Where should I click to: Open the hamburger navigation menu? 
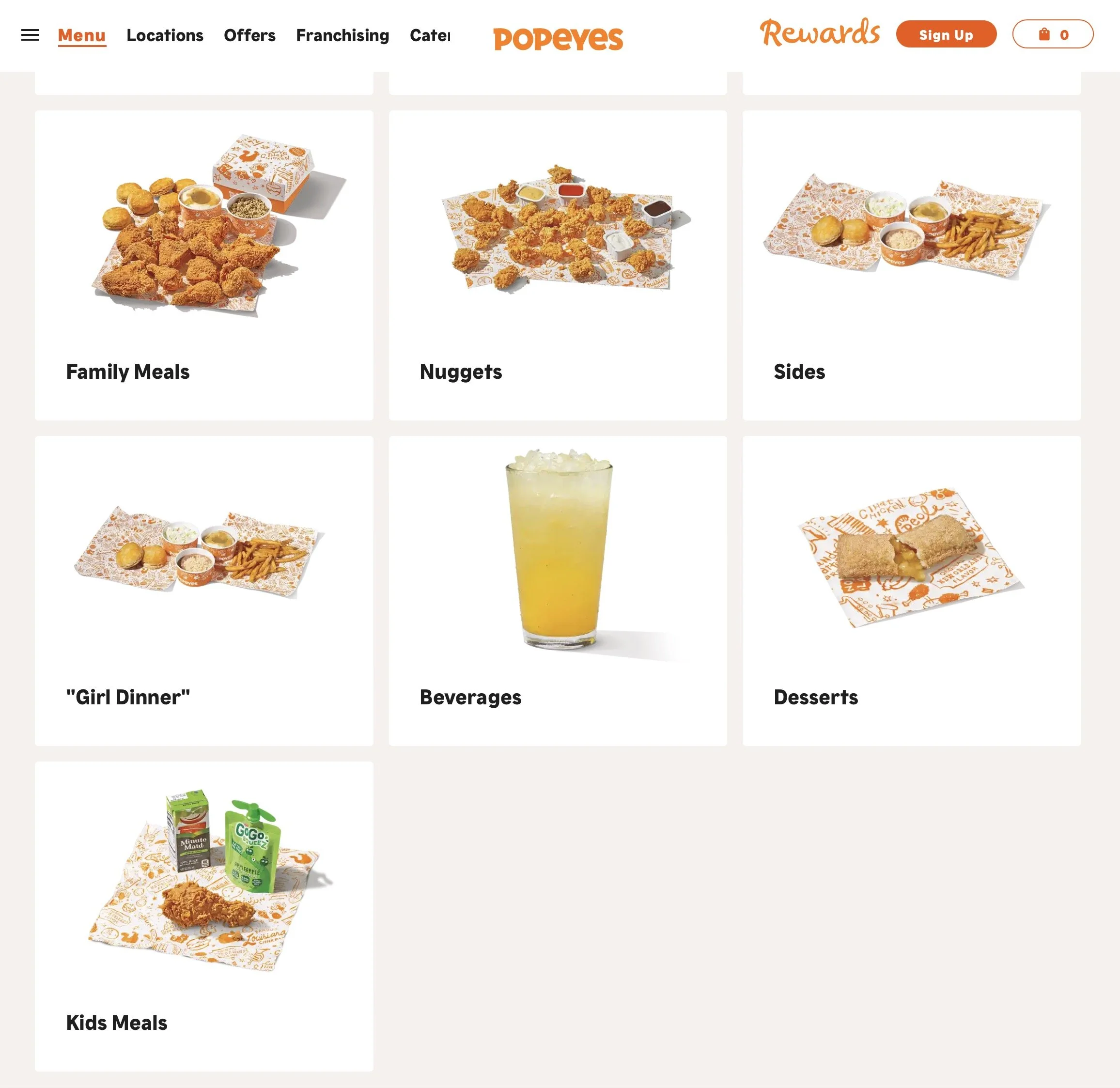tap(30, 35)
